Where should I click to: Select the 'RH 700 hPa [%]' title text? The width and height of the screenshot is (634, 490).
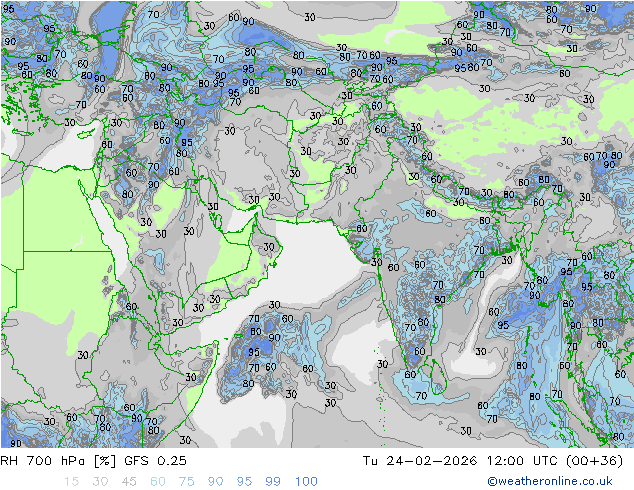coord(58,461)
